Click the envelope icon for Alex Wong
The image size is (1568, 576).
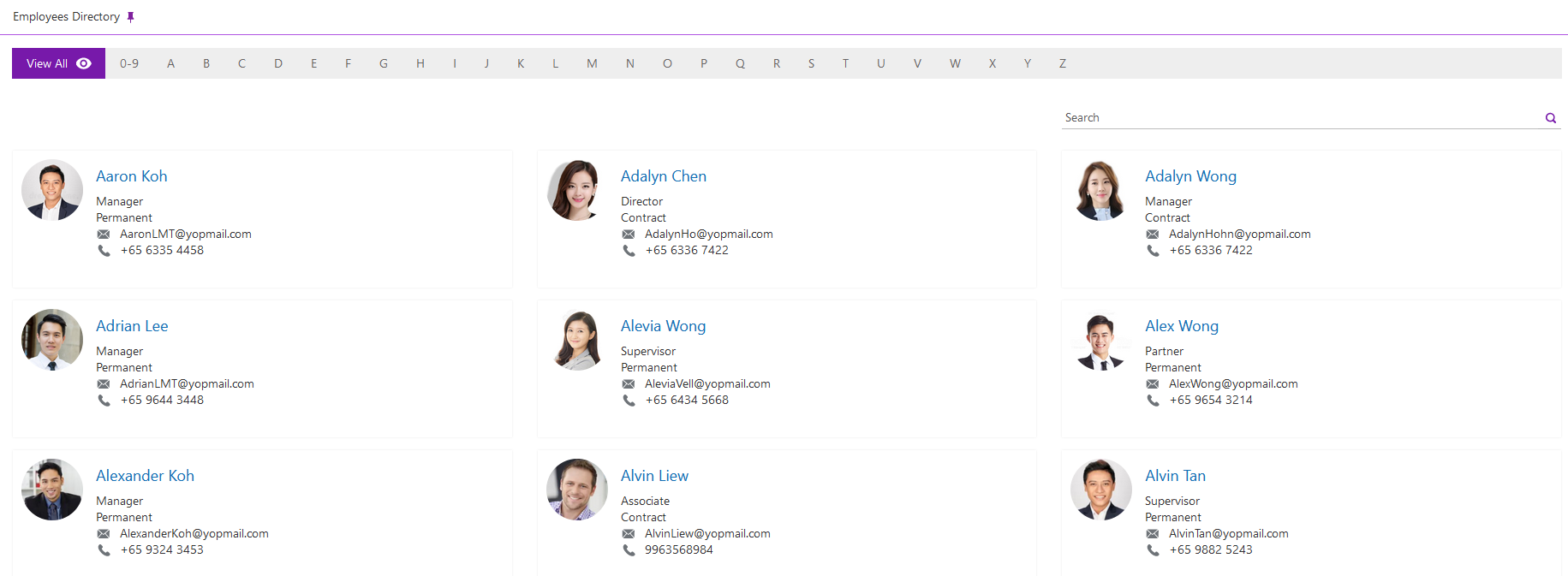coord(1153,384)
